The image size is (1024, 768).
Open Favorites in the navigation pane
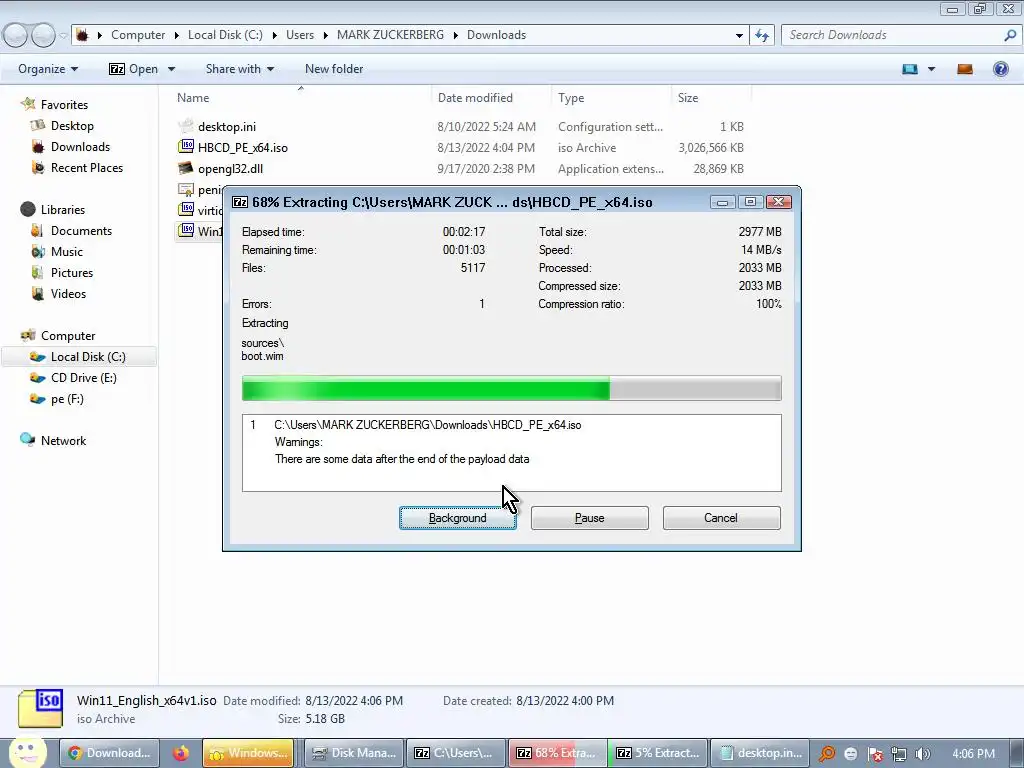point(64,104)
